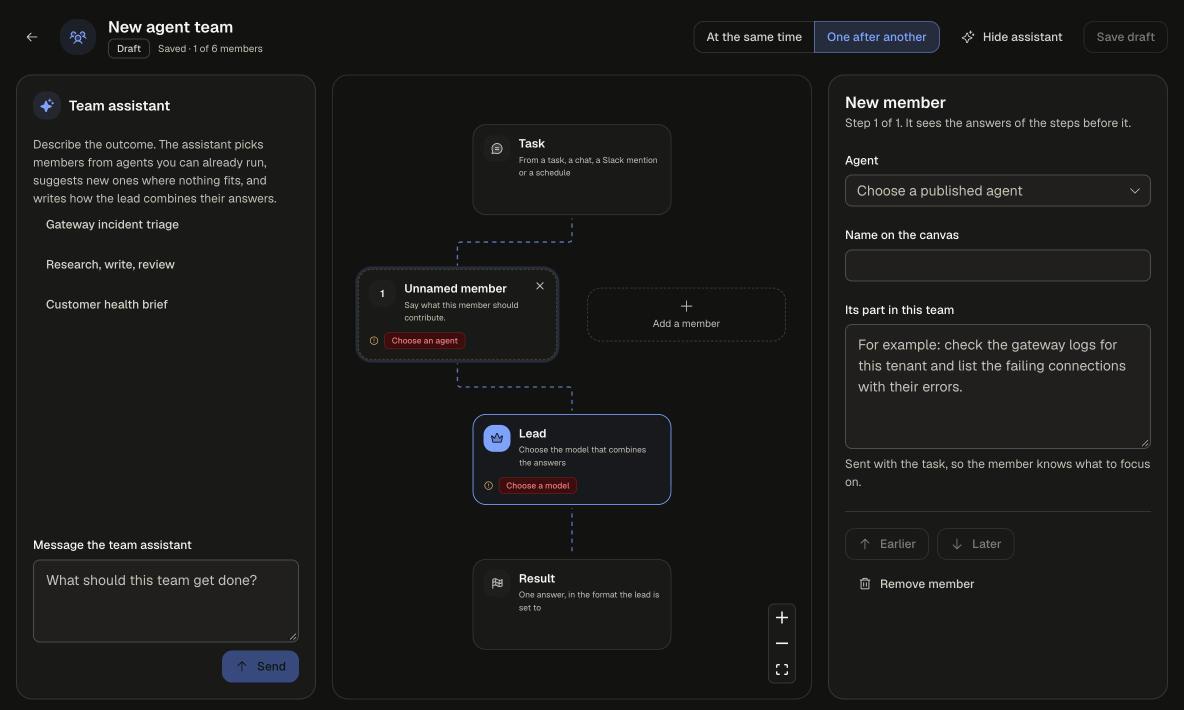The image size is (1184, 710).
Task: Click the Task node chat icon
Action: [x=497, y=149]
